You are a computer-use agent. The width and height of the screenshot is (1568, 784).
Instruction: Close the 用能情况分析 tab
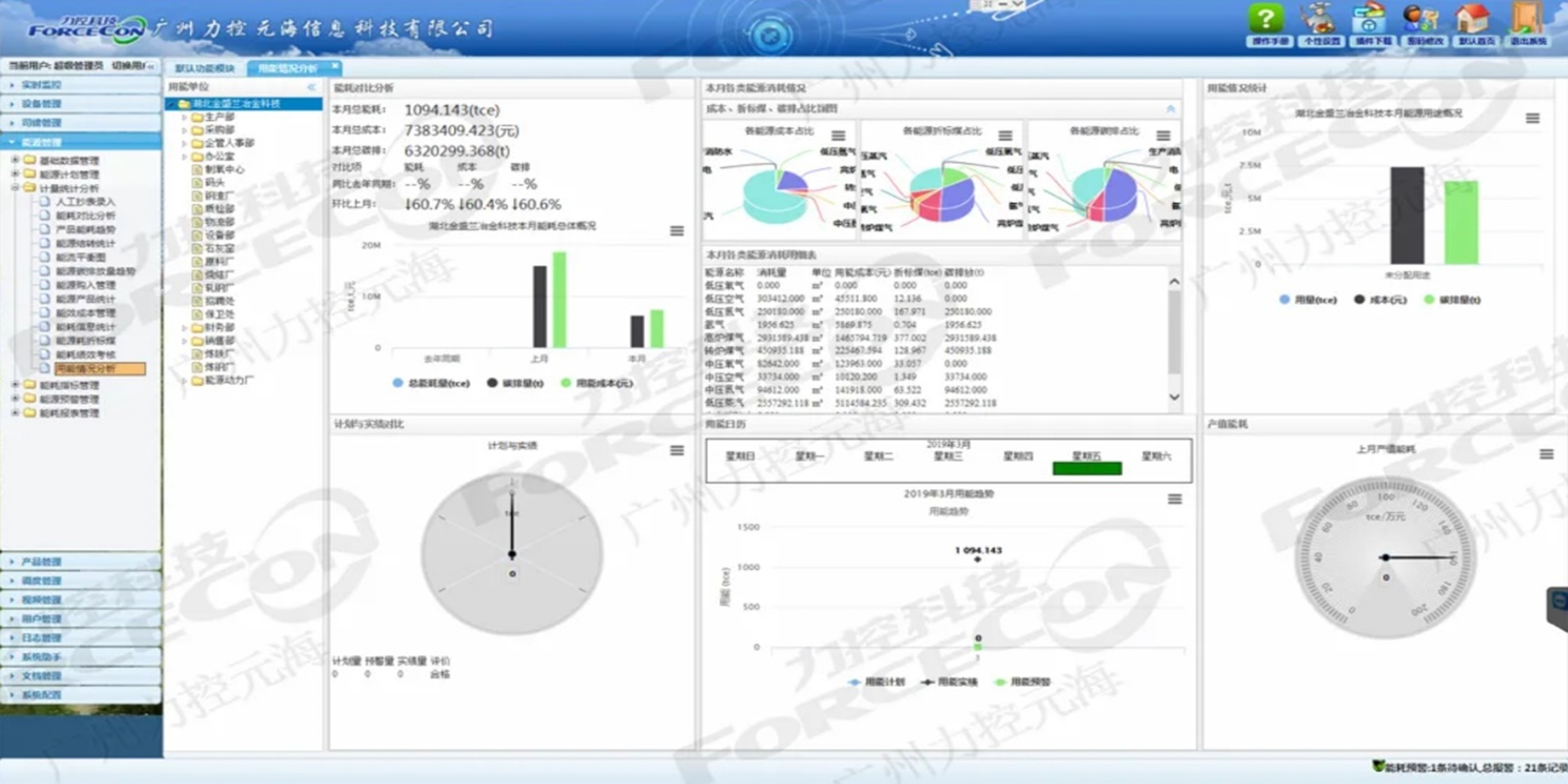tap(335, 66)
